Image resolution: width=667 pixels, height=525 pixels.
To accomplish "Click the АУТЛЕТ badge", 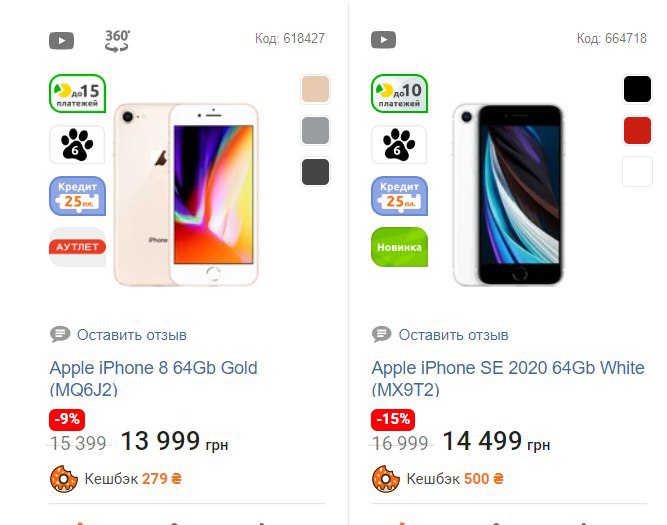I will tap(77, 247).
